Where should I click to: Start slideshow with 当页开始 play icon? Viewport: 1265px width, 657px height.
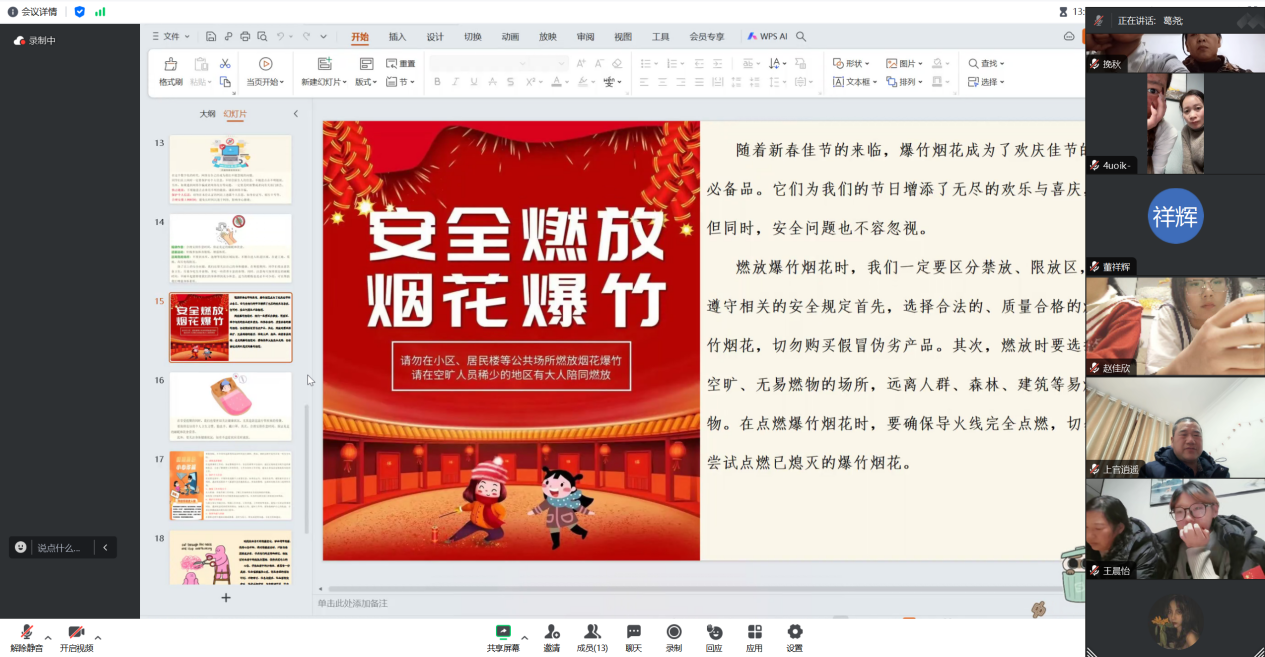pos(265,64)
